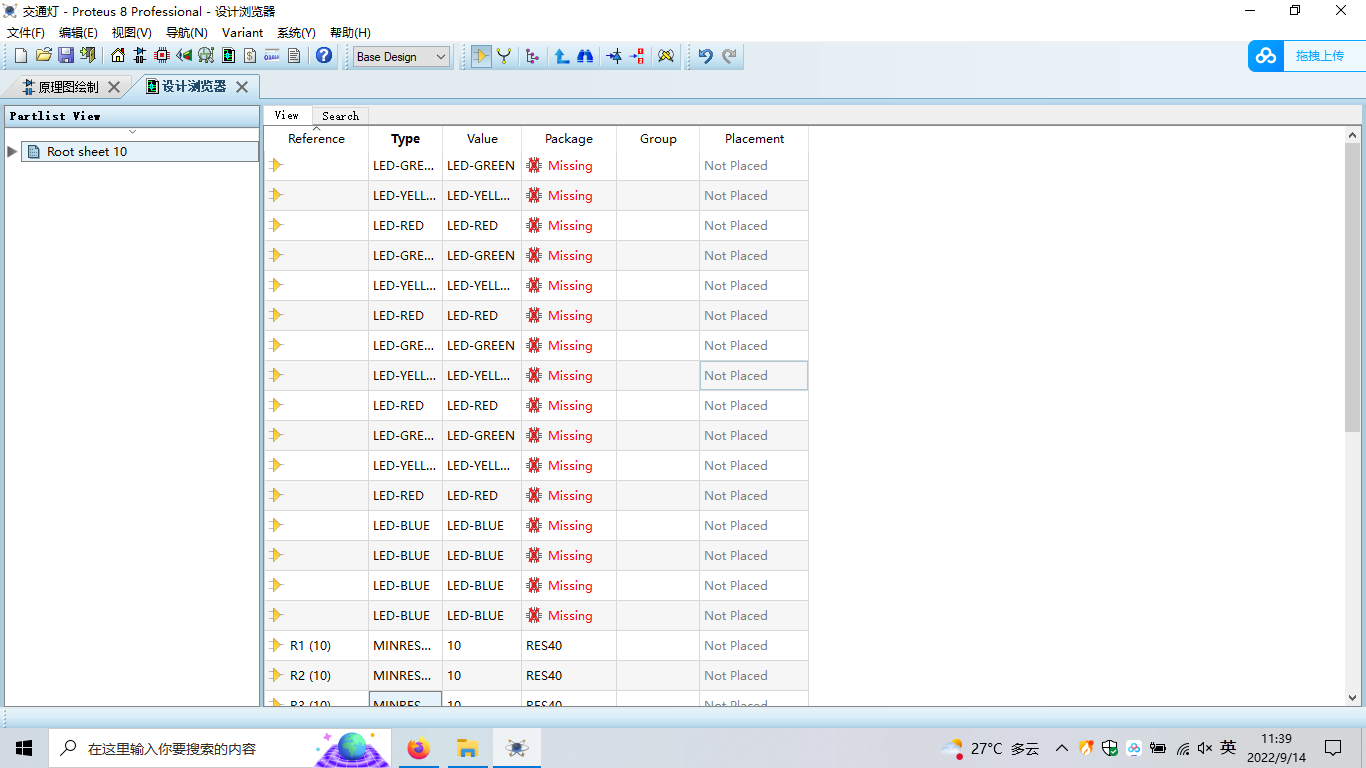This screenshot has height=768, width=1366.
Task: Open the 文件(F) menu
Action: [x=25, y=32]
